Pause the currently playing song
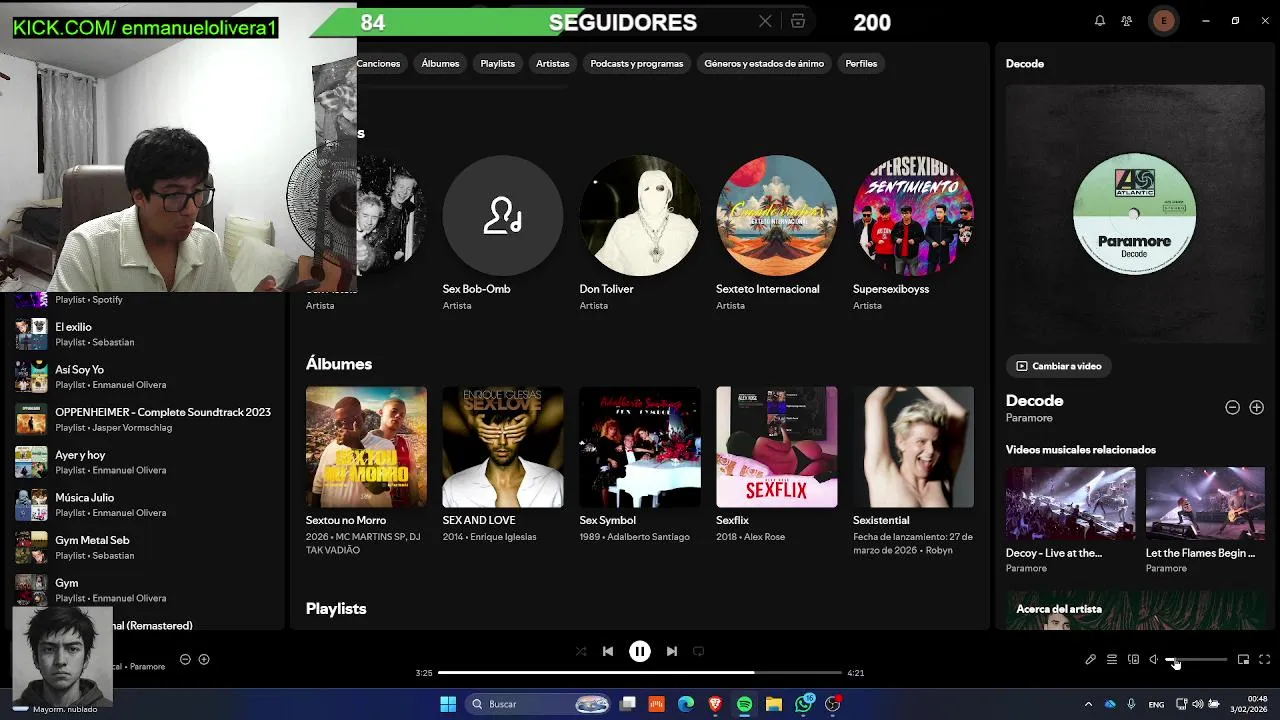 tap(640, 651)
